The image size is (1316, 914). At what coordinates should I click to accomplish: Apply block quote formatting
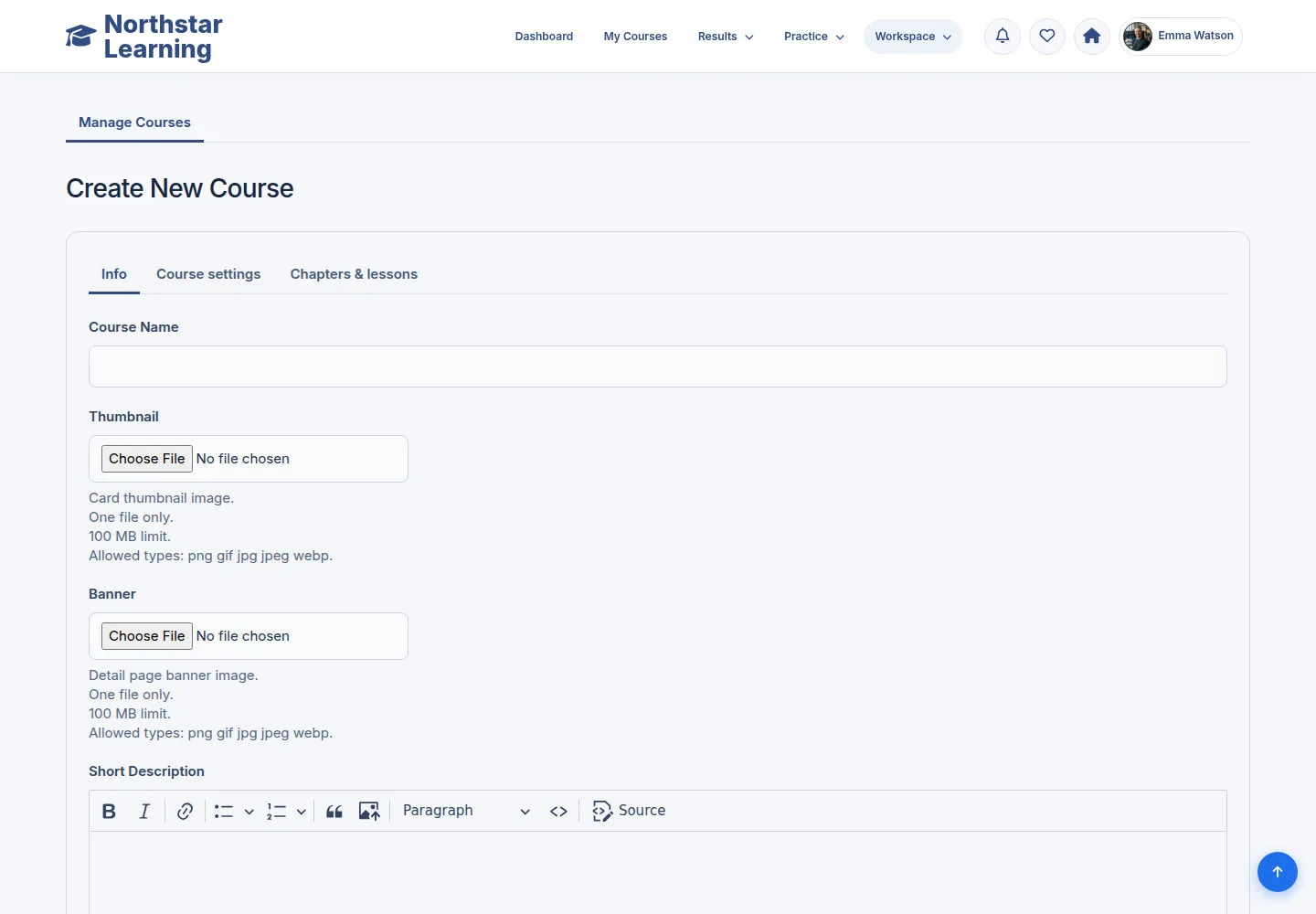334,811
